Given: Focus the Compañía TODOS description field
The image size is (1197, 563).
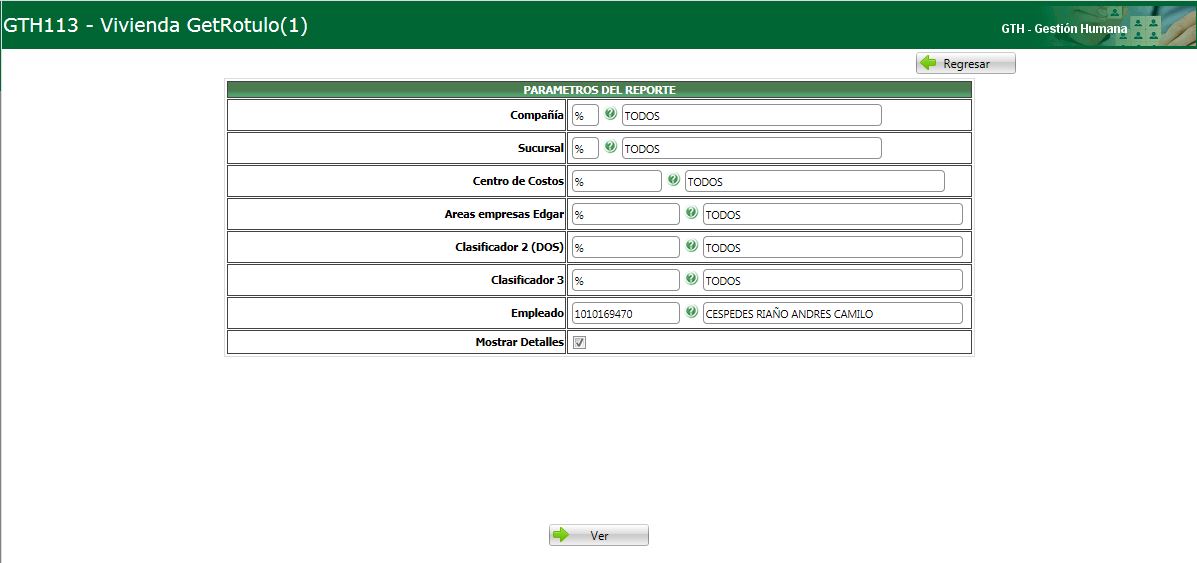Looking at the screenshot, I should click(752, 115).
